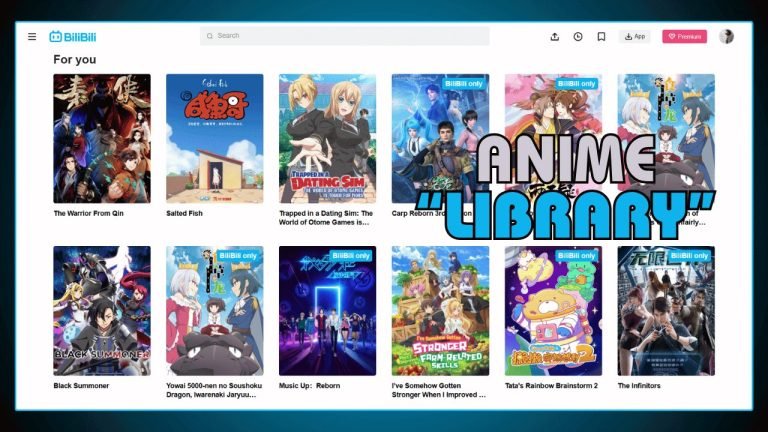Open The Warrior From Qin thumbnail
This screenshot has width=768, height=432.
(x=102, y=138)
